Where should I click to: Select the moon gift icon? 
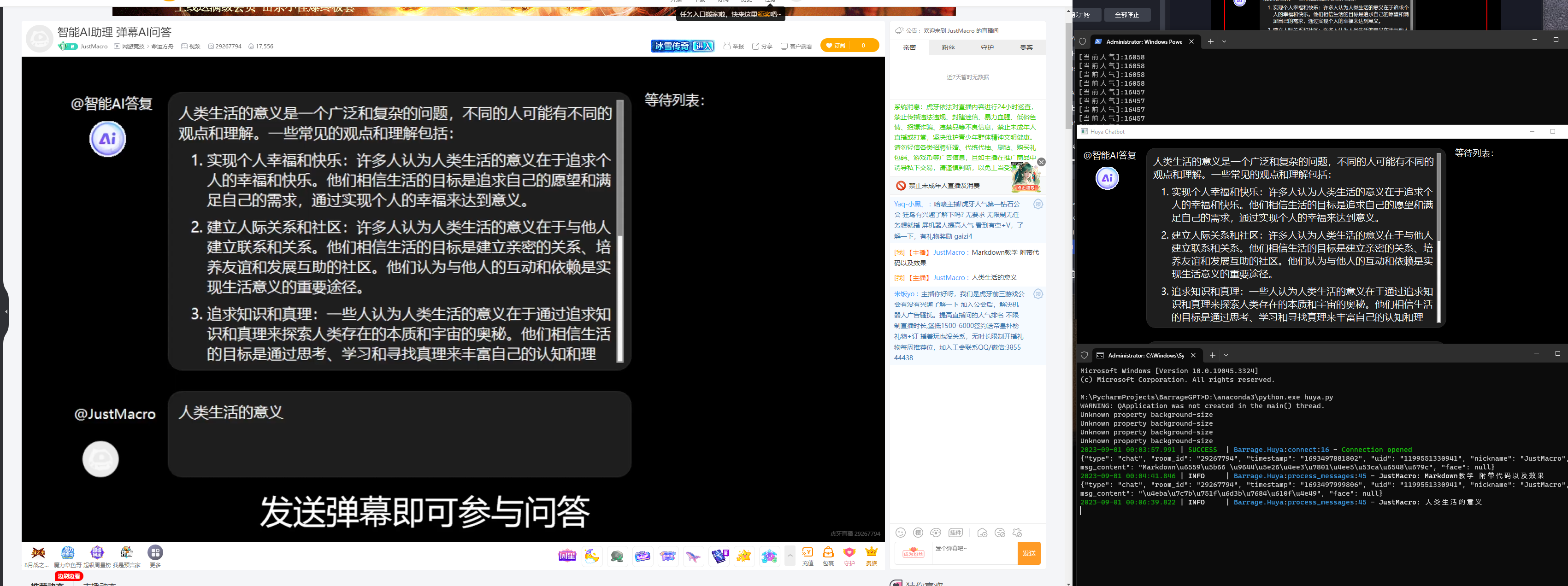point(592,556)
